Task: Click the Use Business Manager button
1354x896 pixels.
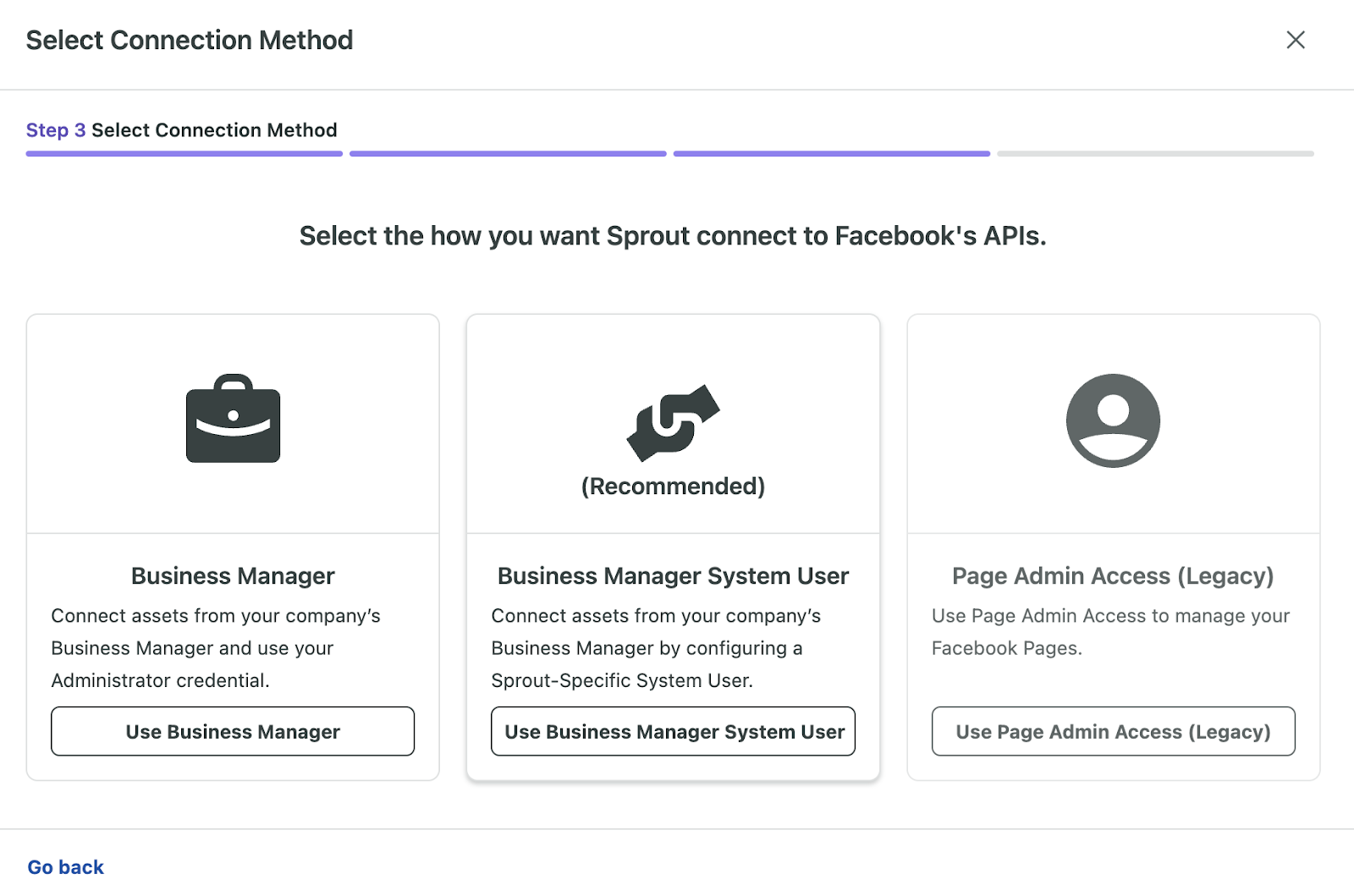Action: [233, 731]
